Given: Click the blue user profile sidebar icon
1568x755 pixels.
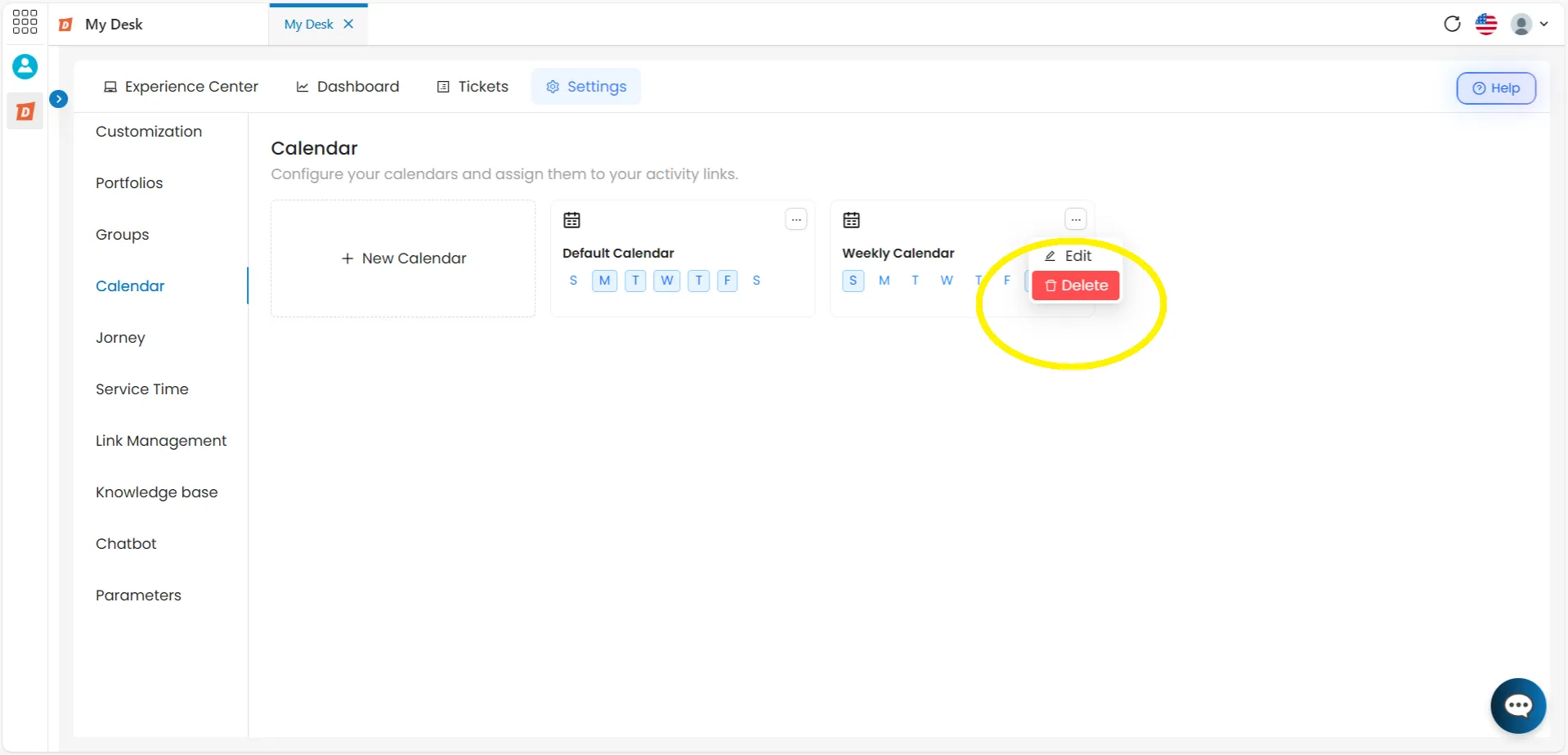Looking at the screenshot, I should coord(25,66).
